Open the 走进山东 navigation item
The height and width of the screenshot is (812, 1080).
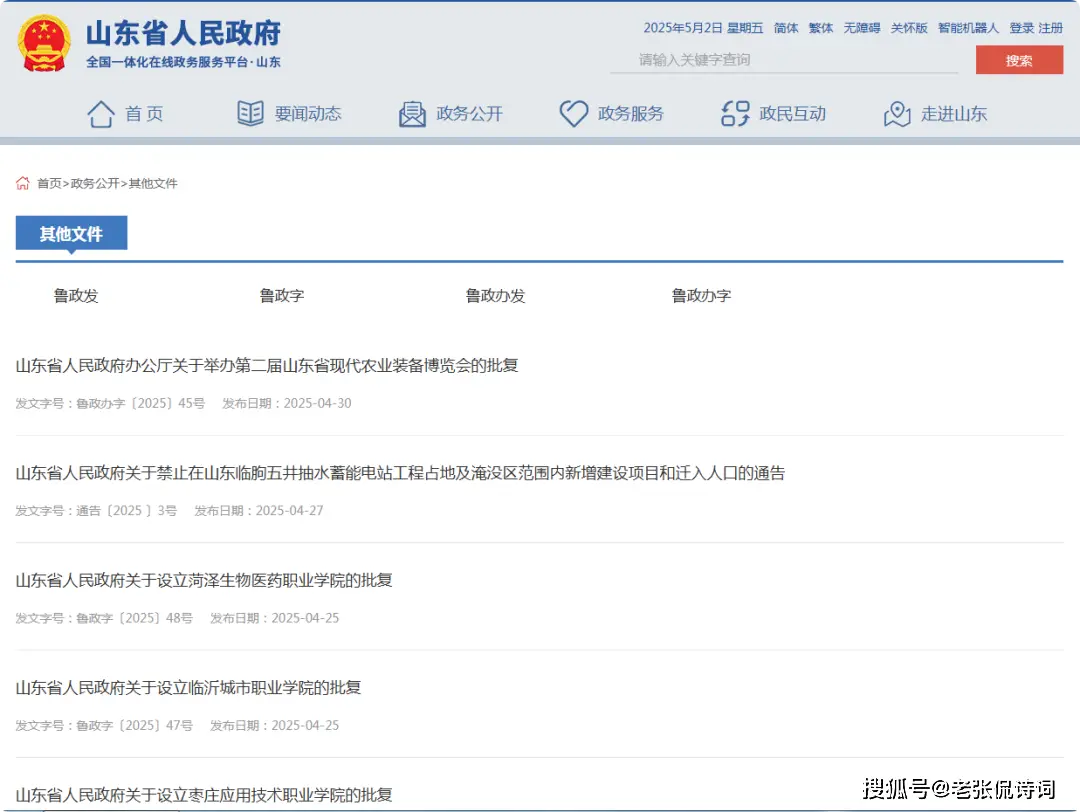[954, 114]
